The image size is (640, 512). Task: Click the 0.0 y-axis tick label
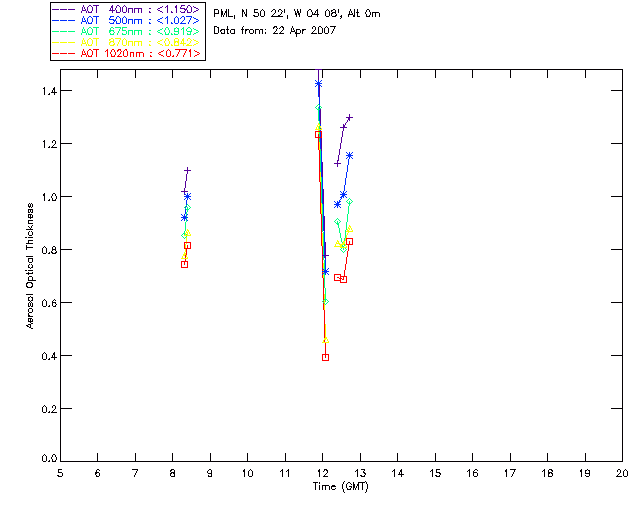click(x=49, y=459)
